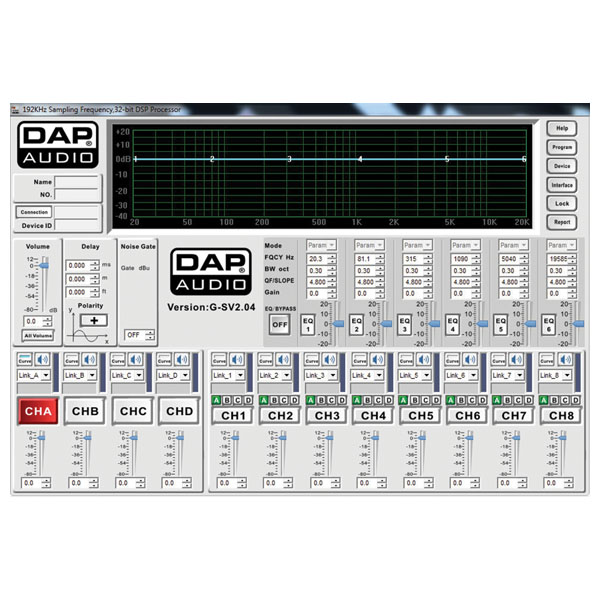
Task: Mute channel A using its speaker icon
Action: point(43,359)
